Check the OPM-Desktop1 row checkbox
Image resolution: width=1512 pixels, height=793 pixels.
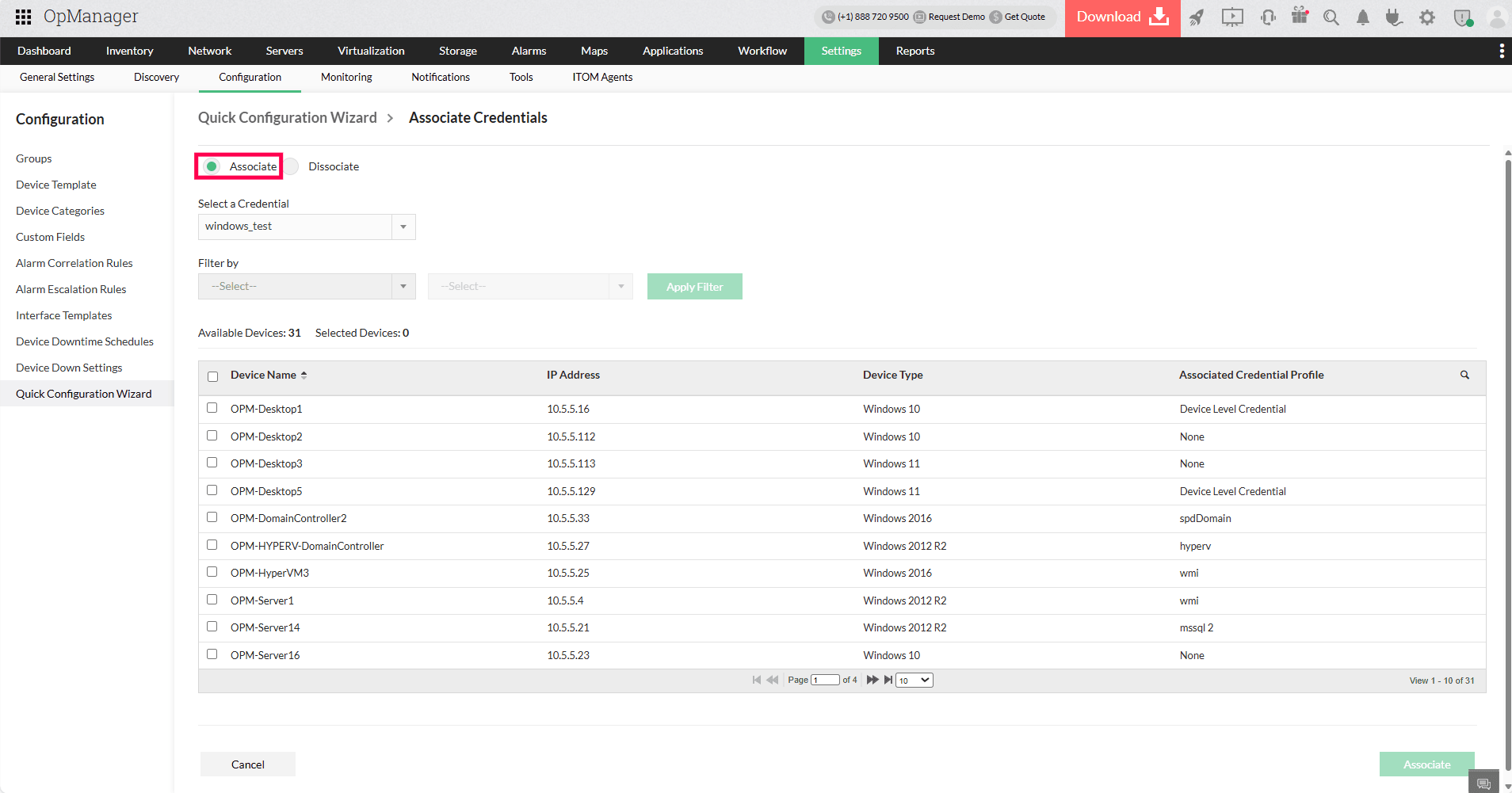pyautogui.click(x=212, y=407)
